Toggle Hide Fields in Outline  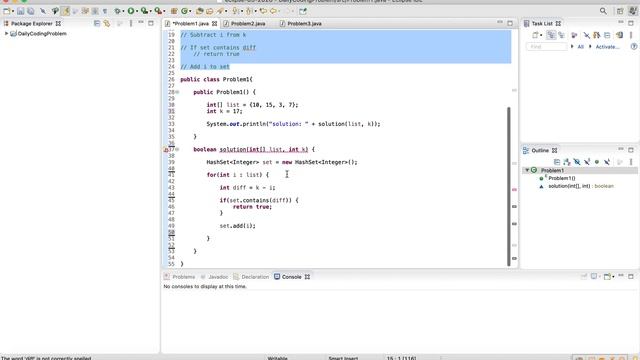pyautogui.click(x=577, y=162)
